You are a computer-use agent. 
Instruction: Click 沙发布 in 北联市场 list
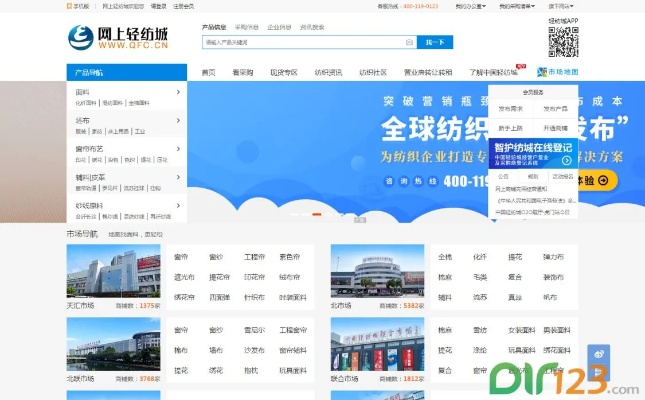254,350
